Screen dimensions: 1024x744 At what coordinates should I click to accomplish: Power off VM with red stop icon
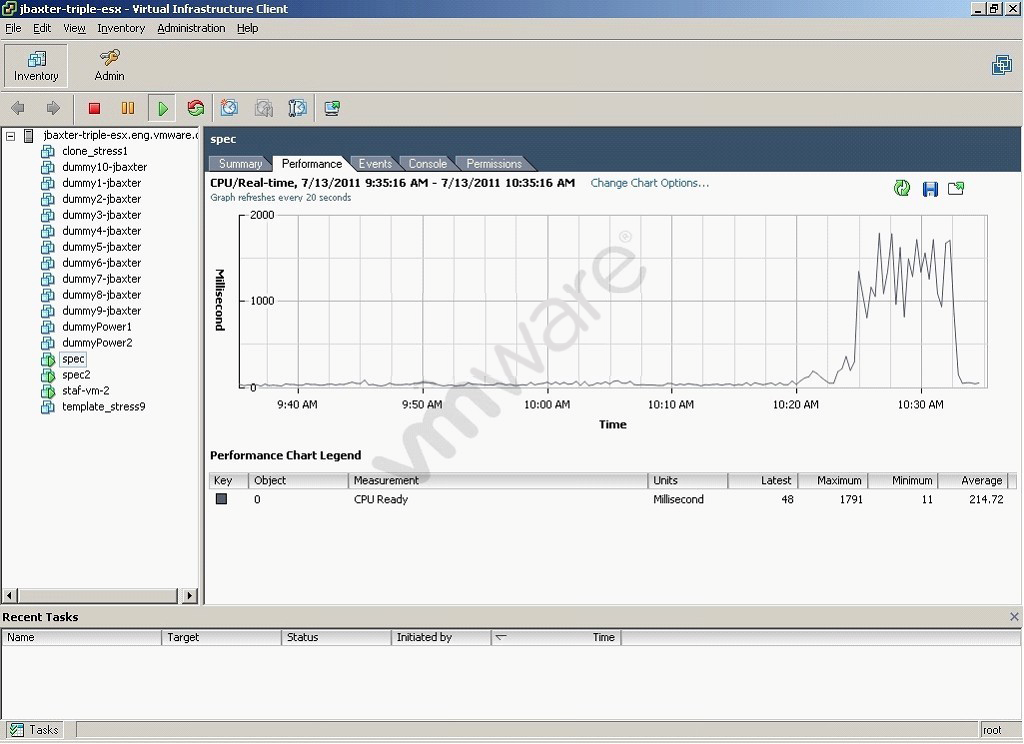(94, 108)
